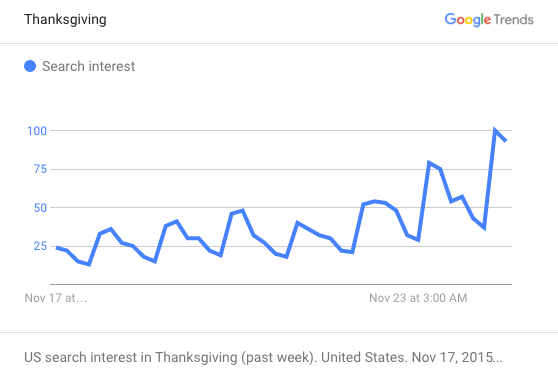Click the Google Trends logo
This screenshot has width=558, height=374.
489,20
